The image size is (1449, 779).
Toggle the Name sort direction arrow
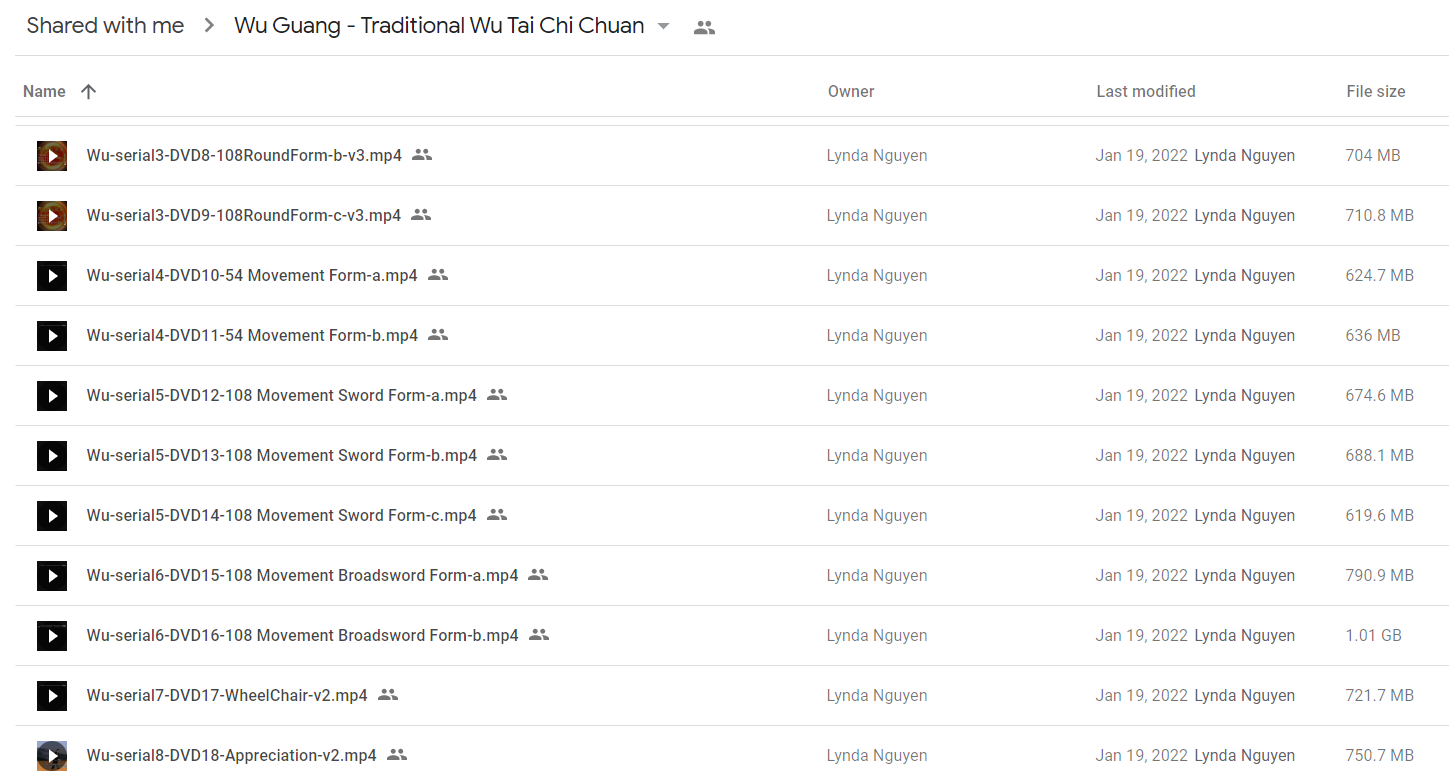pos(88,92)
